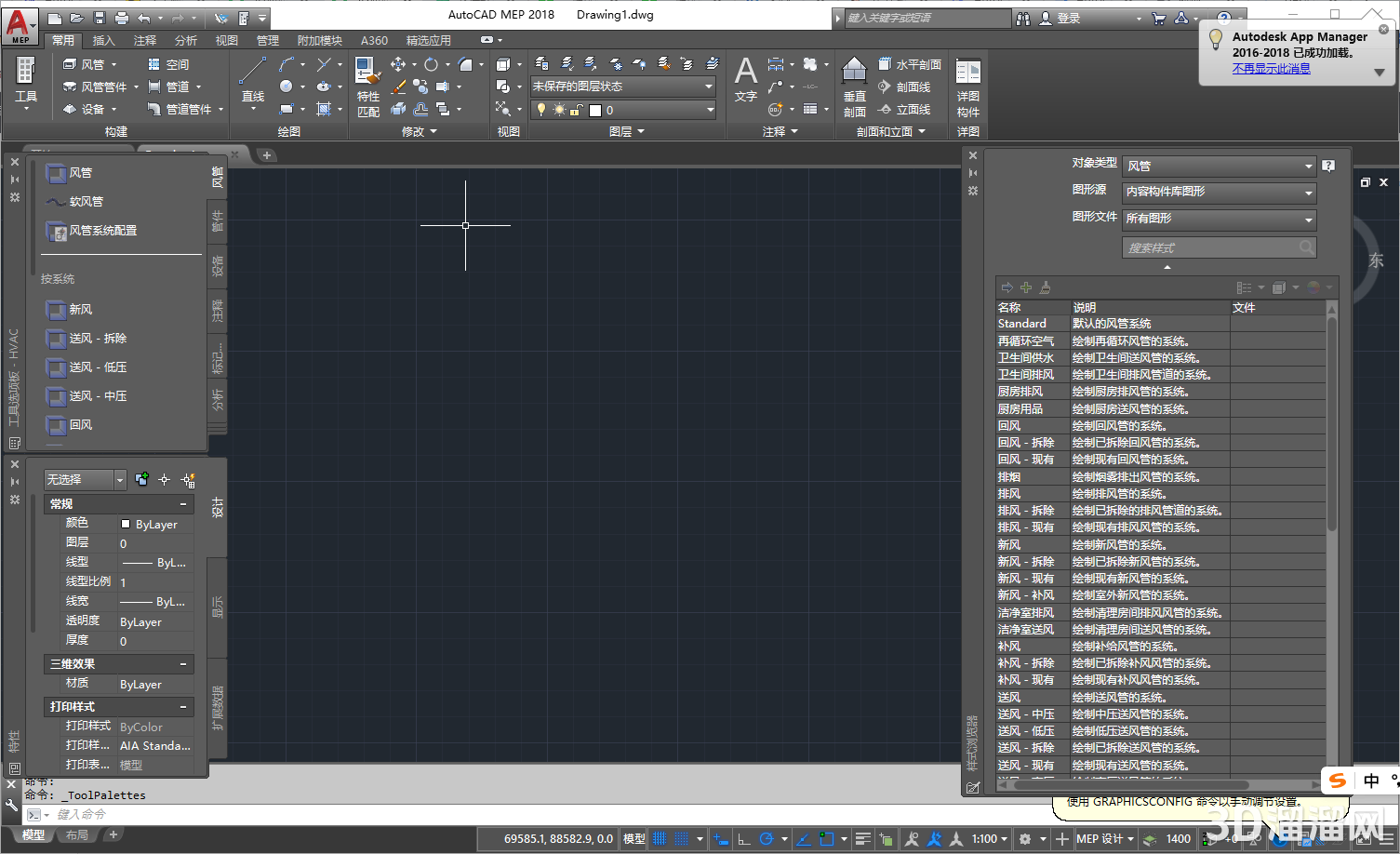Screen dimensions: 1400x854
Task: Click the Vertical Section (垂直剖面) tool
Action: pos(855,87)
